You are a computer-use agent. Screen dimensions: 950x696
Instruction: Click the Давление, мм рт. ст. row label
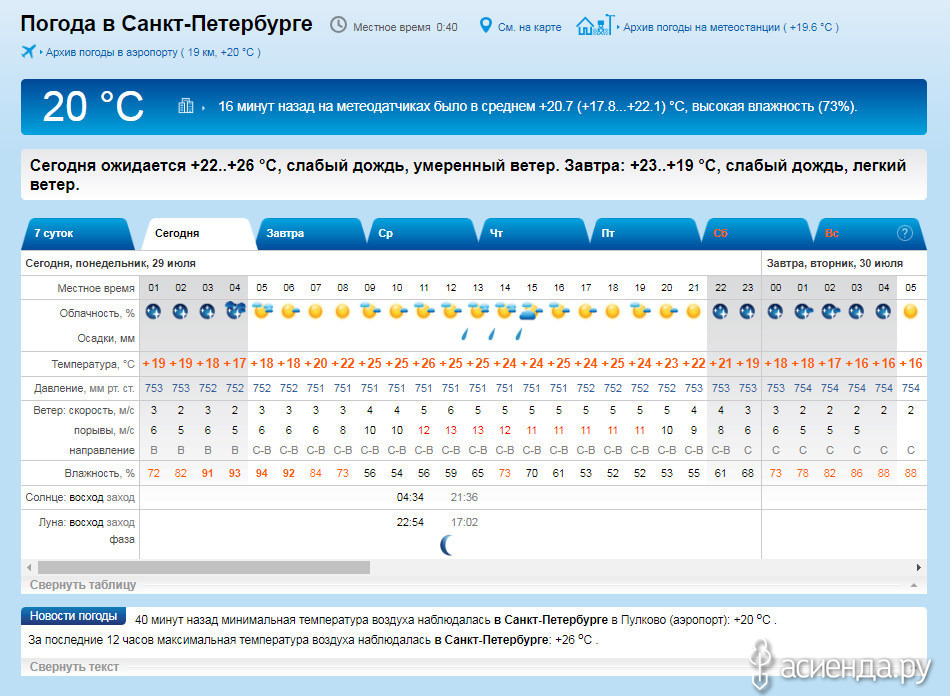(84, 388)
